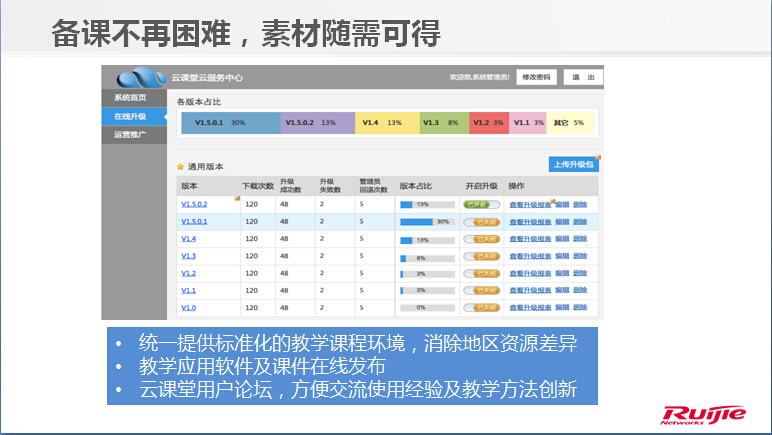Toggle the 开启升级 switch for V1.5.0.2
This screenshot has height=435, width=772.
[x=482, y=204]
